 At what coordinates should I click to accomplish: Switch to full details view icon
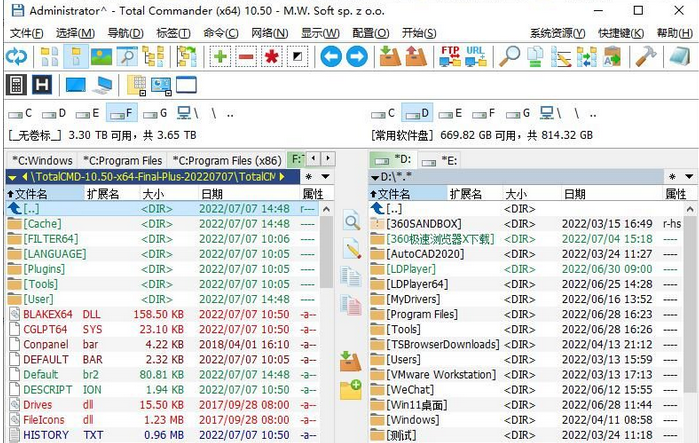click(x=75, y=57)
